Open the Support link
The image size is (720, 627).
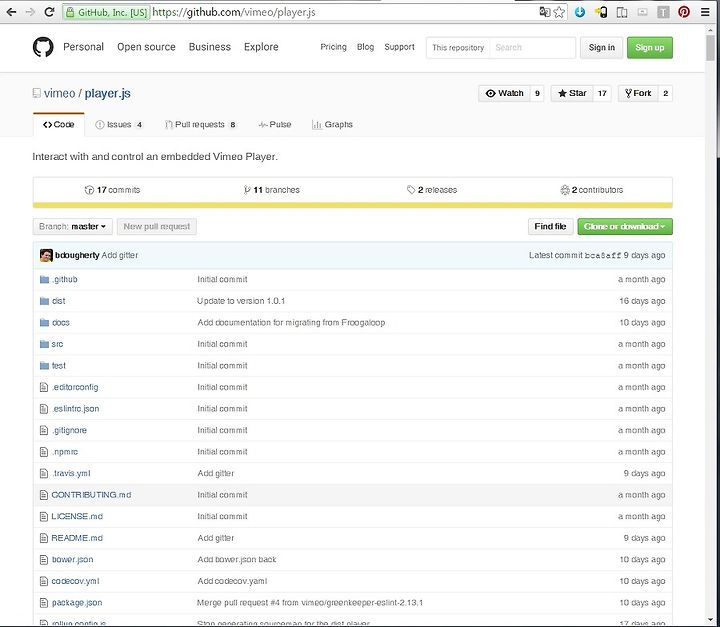[x=399, y=47]
